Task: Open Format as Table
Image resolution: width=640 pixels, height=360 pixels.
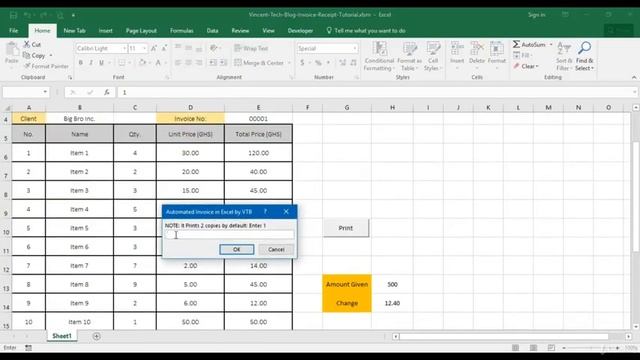Action: [x=409, y=56]
